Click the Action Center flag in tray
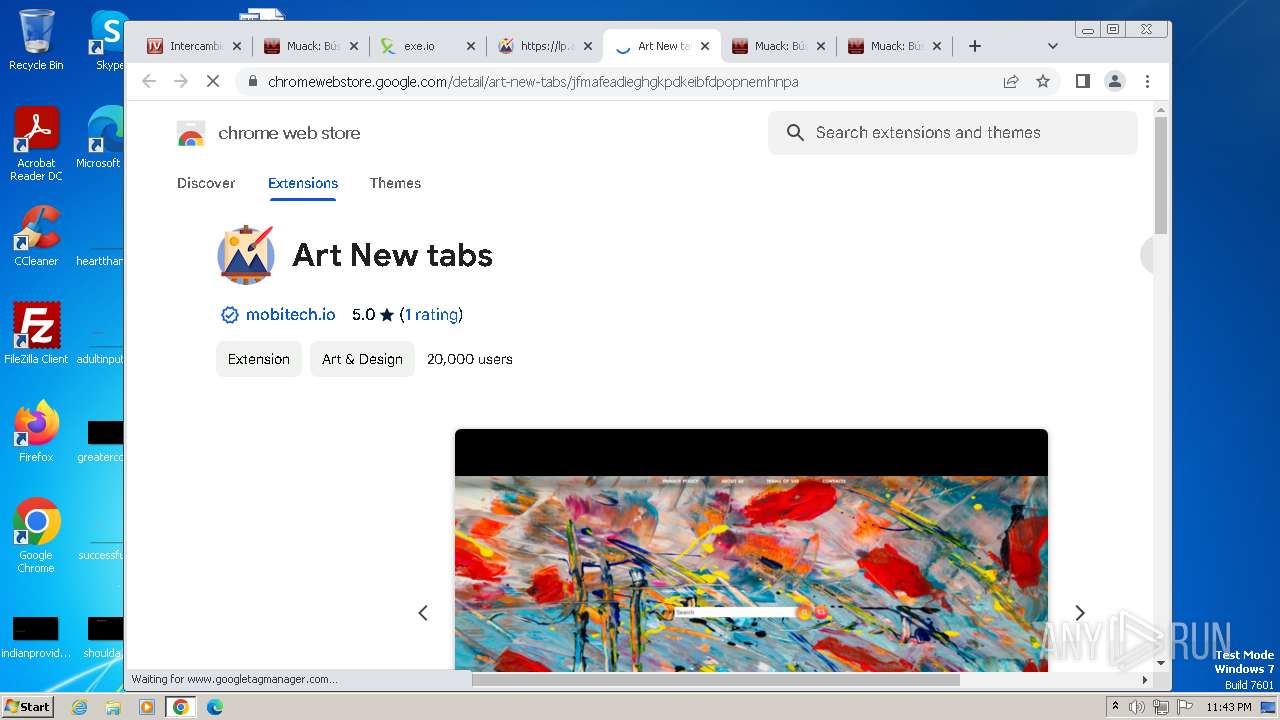1280x720 pixels. click(1185, 707)
